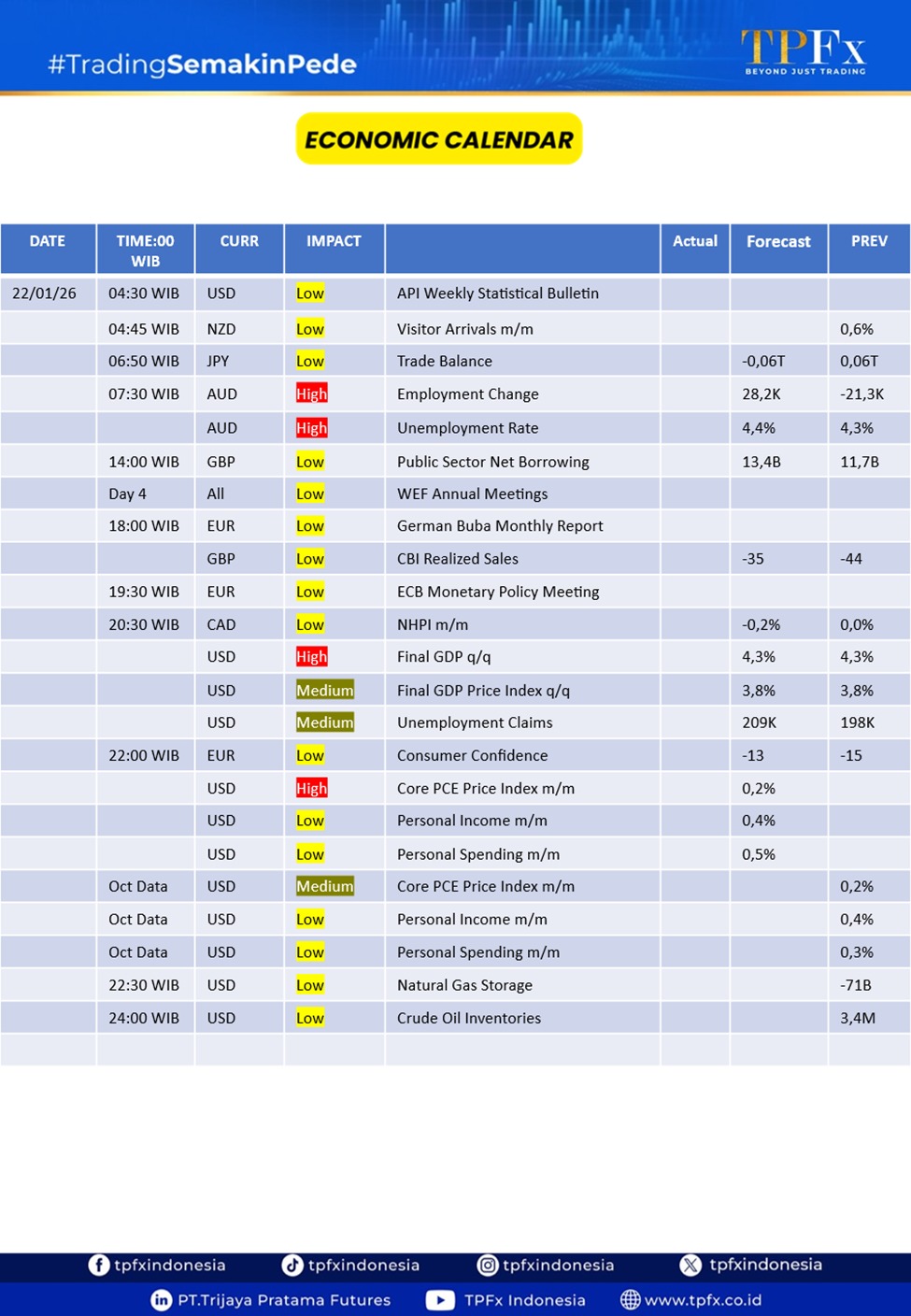Click the globe website icon
Image resolution: width=911 pixels, height=1316 pixels.
point(631,1300)
